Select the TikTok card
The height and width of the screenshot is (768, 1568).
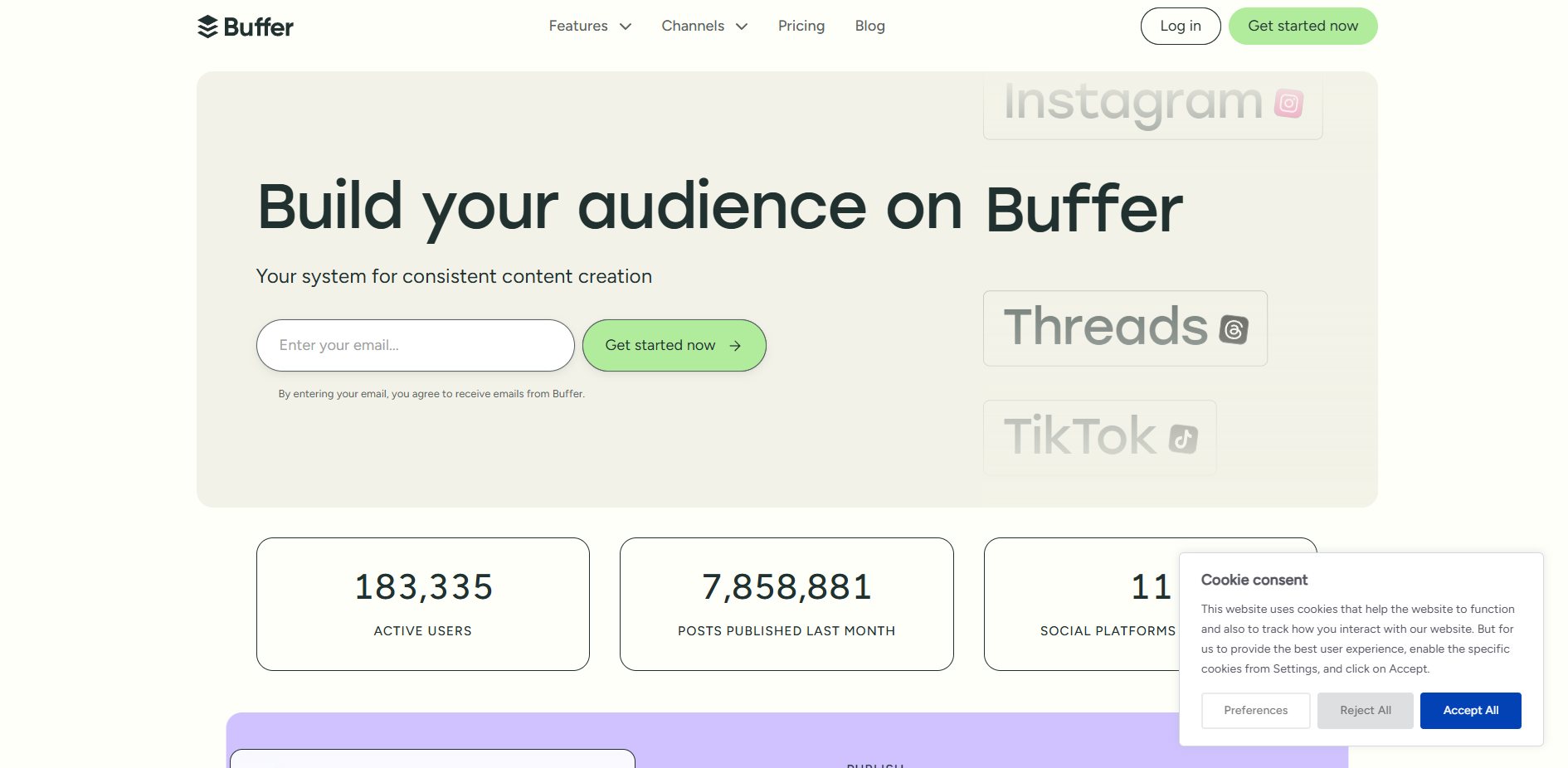1099,438
